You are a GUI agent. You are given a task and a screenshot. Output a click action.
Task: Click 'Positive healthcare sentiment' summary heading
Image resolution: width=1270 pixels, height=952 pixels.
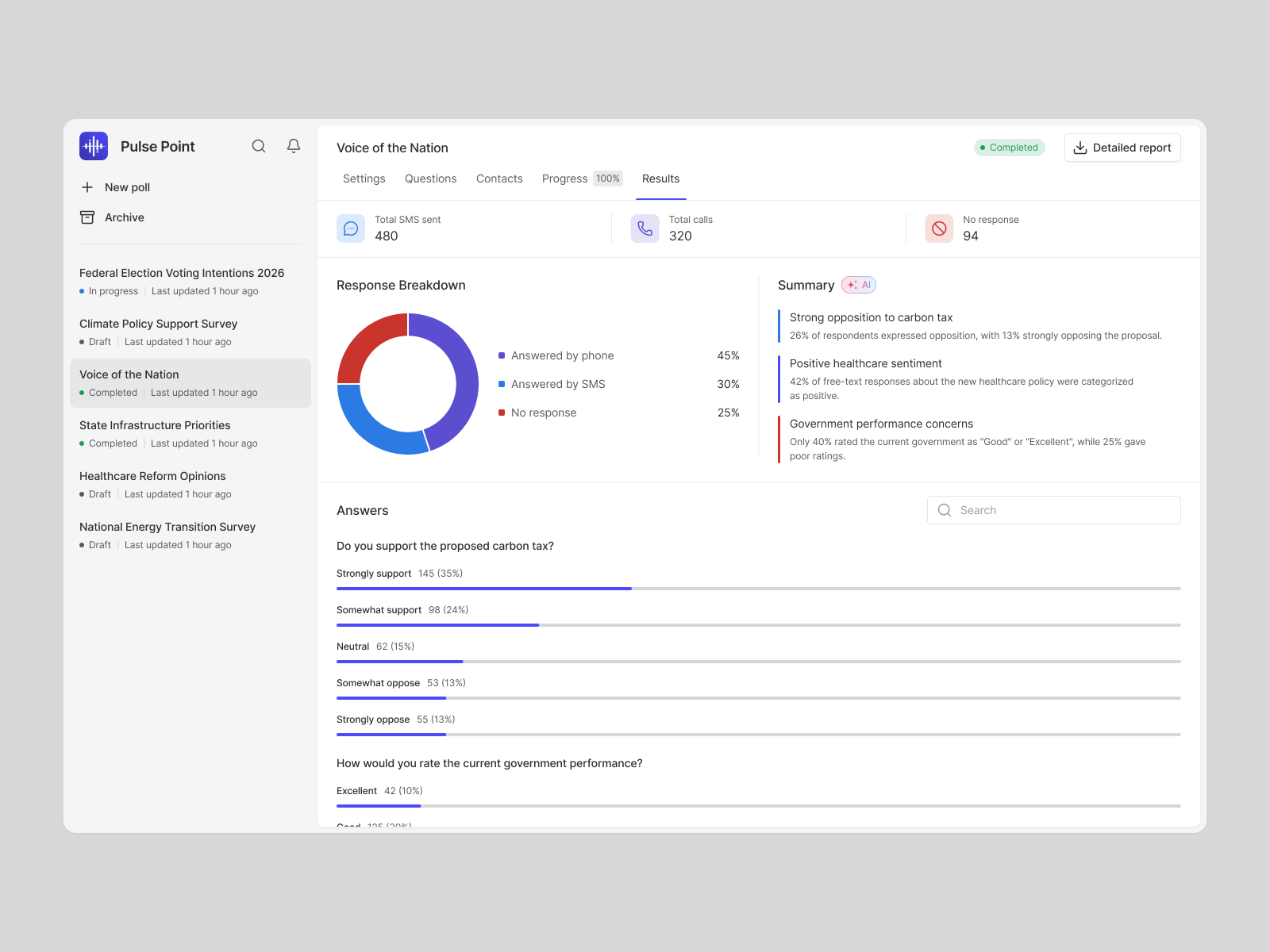tap(865, 363)
